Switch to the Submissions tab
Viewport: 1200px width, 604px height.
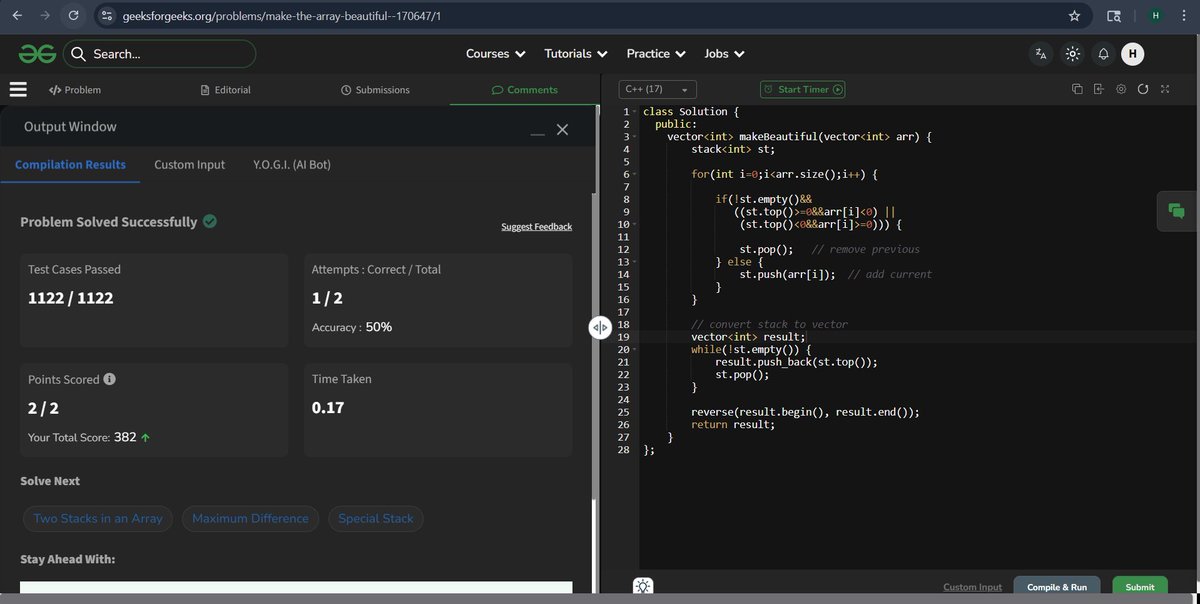coord(375,89)
